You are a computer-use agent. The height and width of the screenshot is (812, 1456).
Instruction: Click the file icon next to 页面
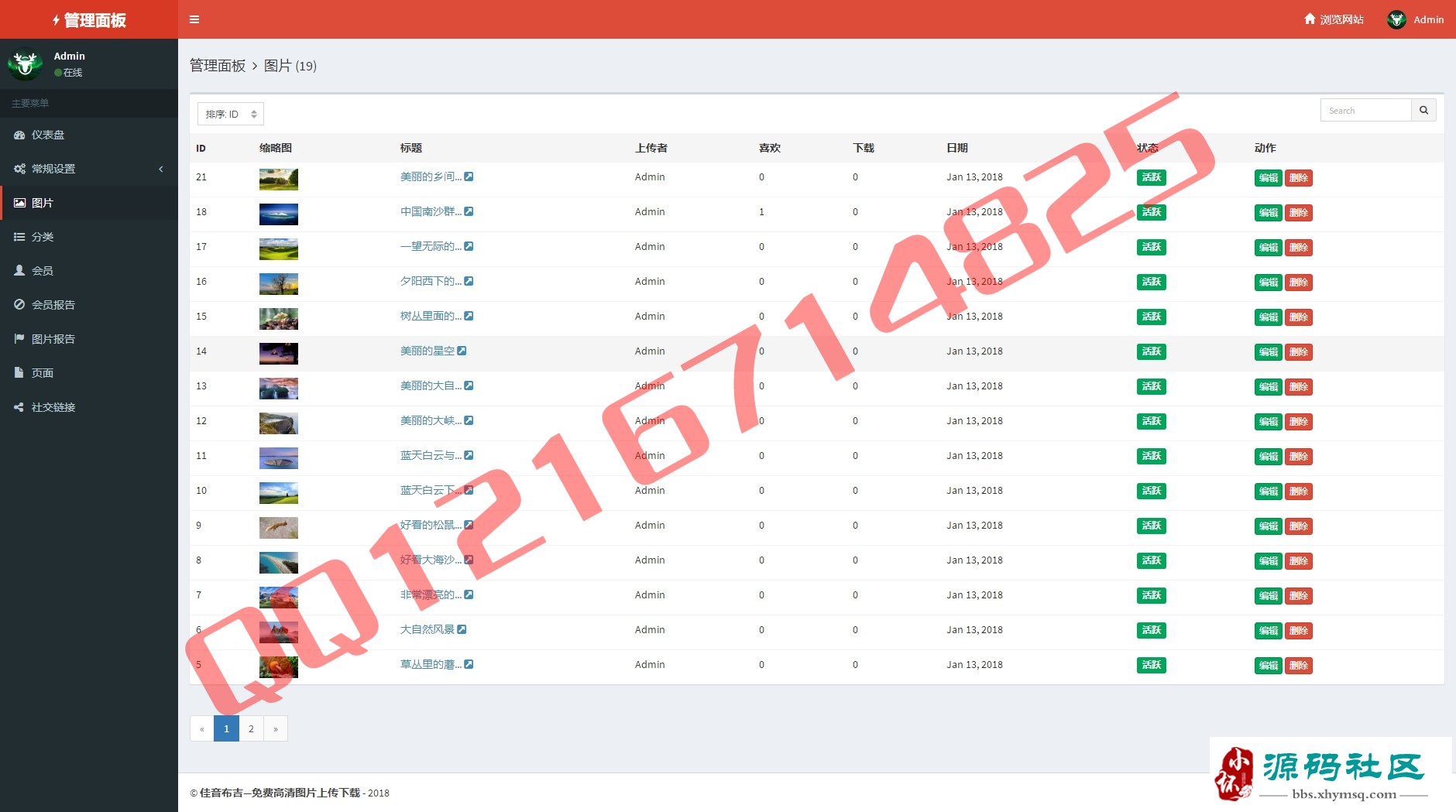click(x=19, y=372)
